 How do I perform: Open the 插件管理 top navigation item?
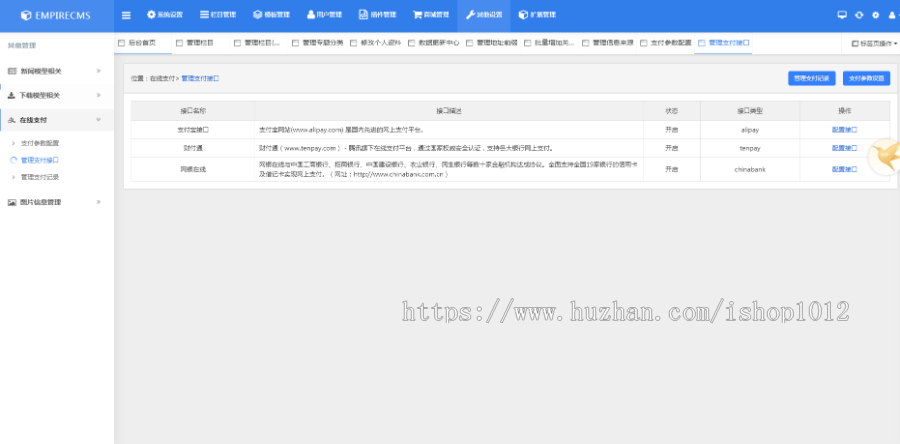point(378,15)
